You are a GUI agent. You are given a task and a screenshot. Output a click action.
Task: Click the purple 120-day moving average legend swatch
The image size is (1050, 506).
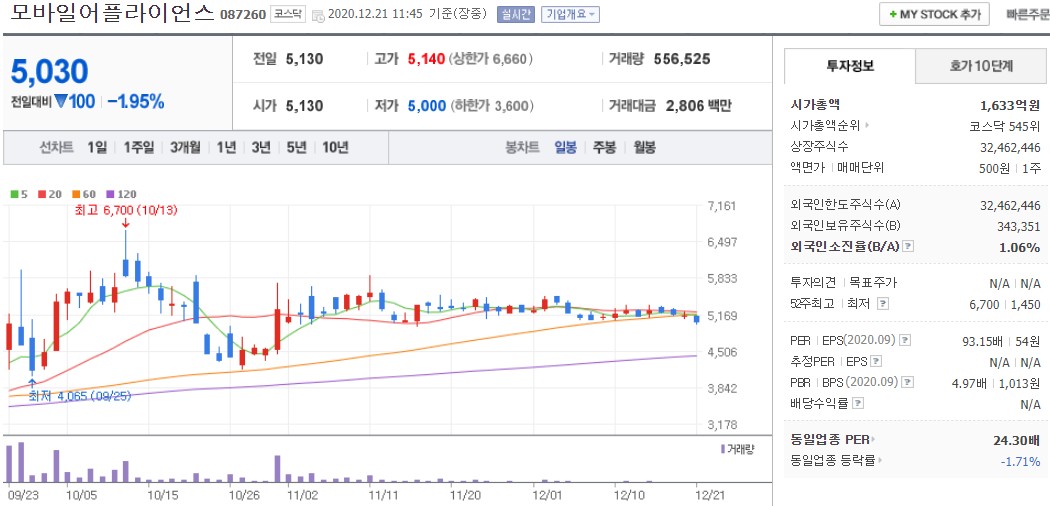pyautogui.click(x=111, y=195)
